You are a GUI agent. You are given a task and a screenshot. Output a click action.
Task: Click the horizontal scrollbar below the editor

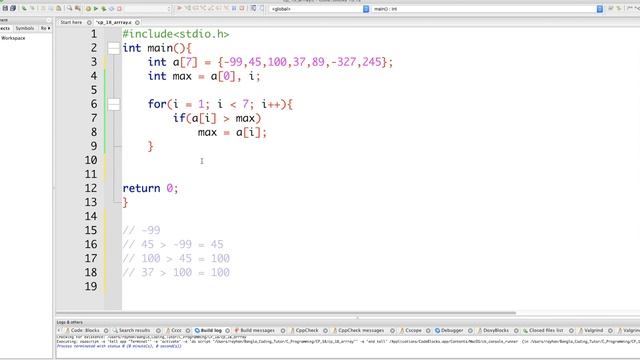pos(286,313)
